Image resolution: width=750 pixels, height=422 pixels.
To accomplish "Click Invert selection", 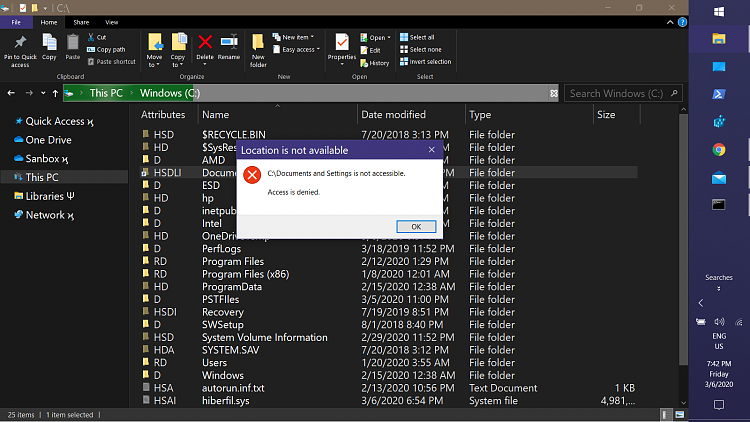I will point(425,62).
